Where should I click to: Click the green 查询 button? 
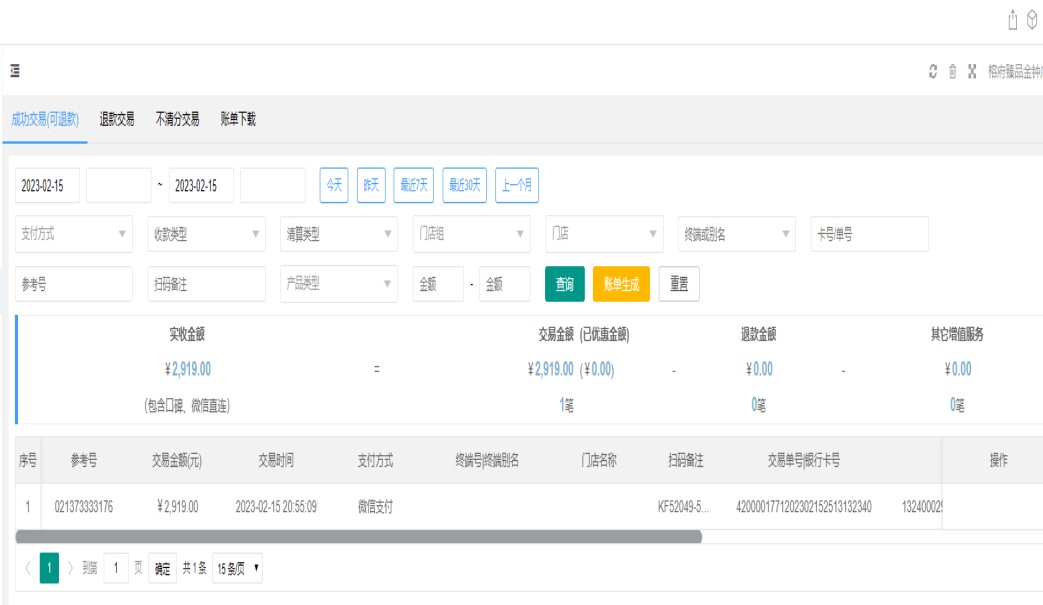tap(564, 284)
